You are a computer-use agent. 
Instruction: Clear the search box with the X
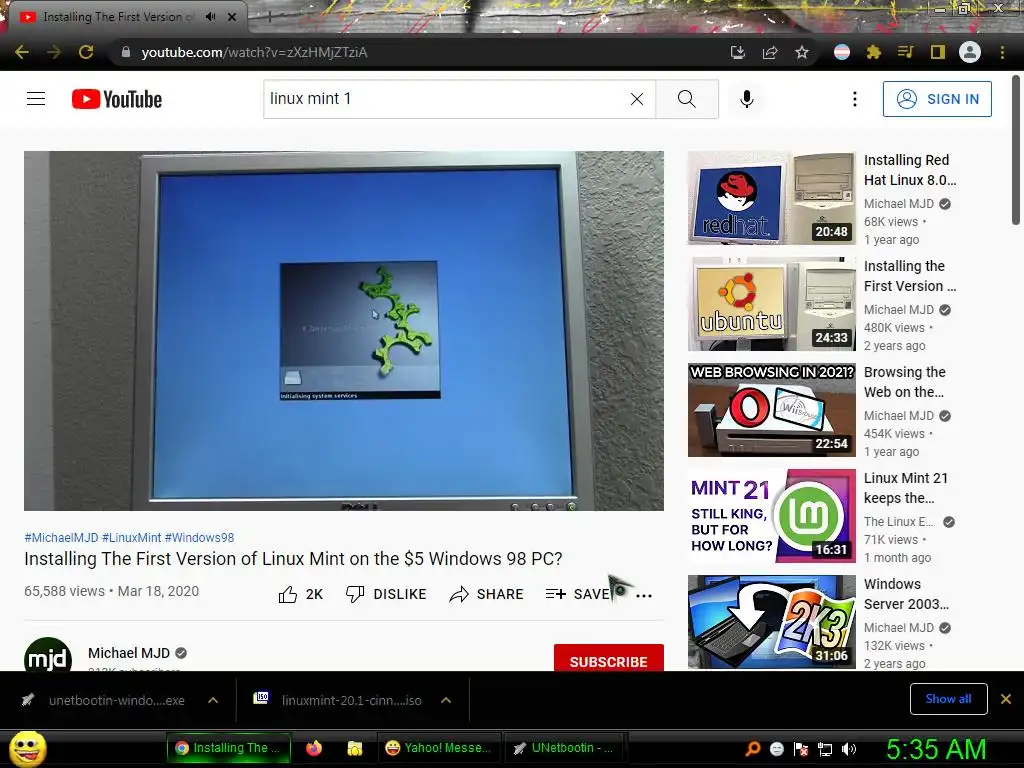[637, 99]
